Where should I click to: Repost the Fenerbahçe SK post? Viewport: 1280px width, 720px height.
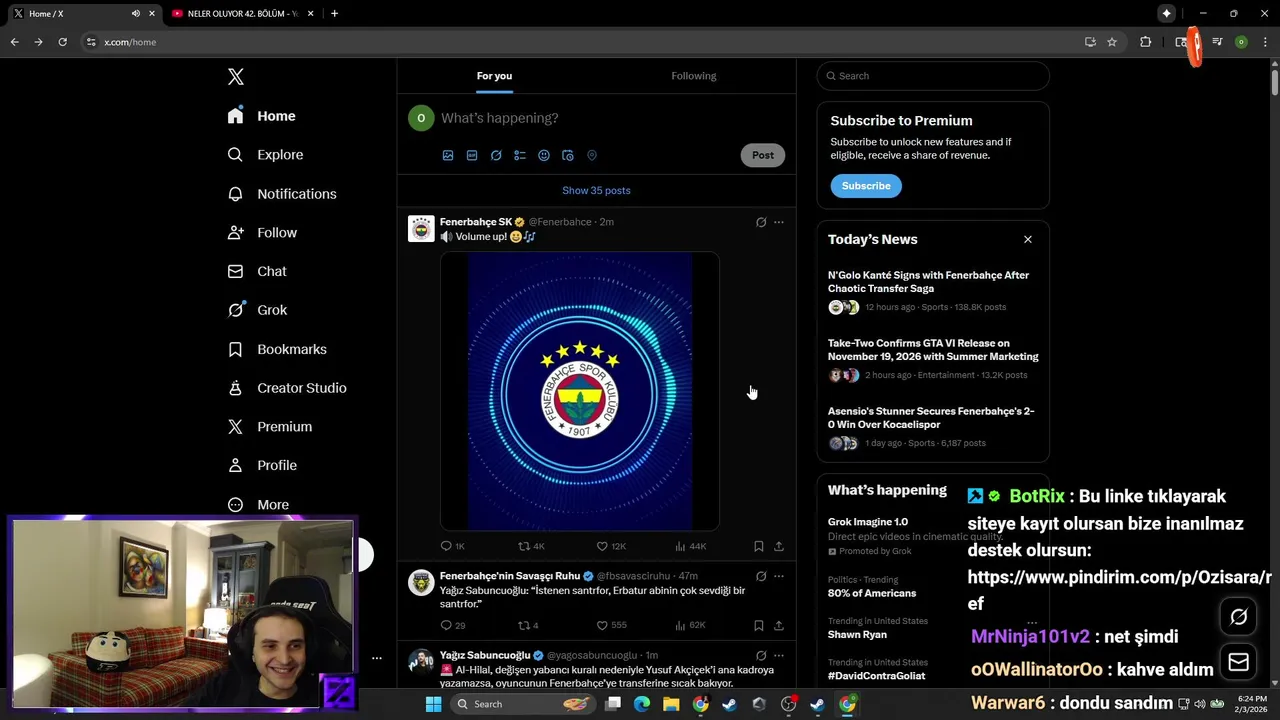[531, 546]
